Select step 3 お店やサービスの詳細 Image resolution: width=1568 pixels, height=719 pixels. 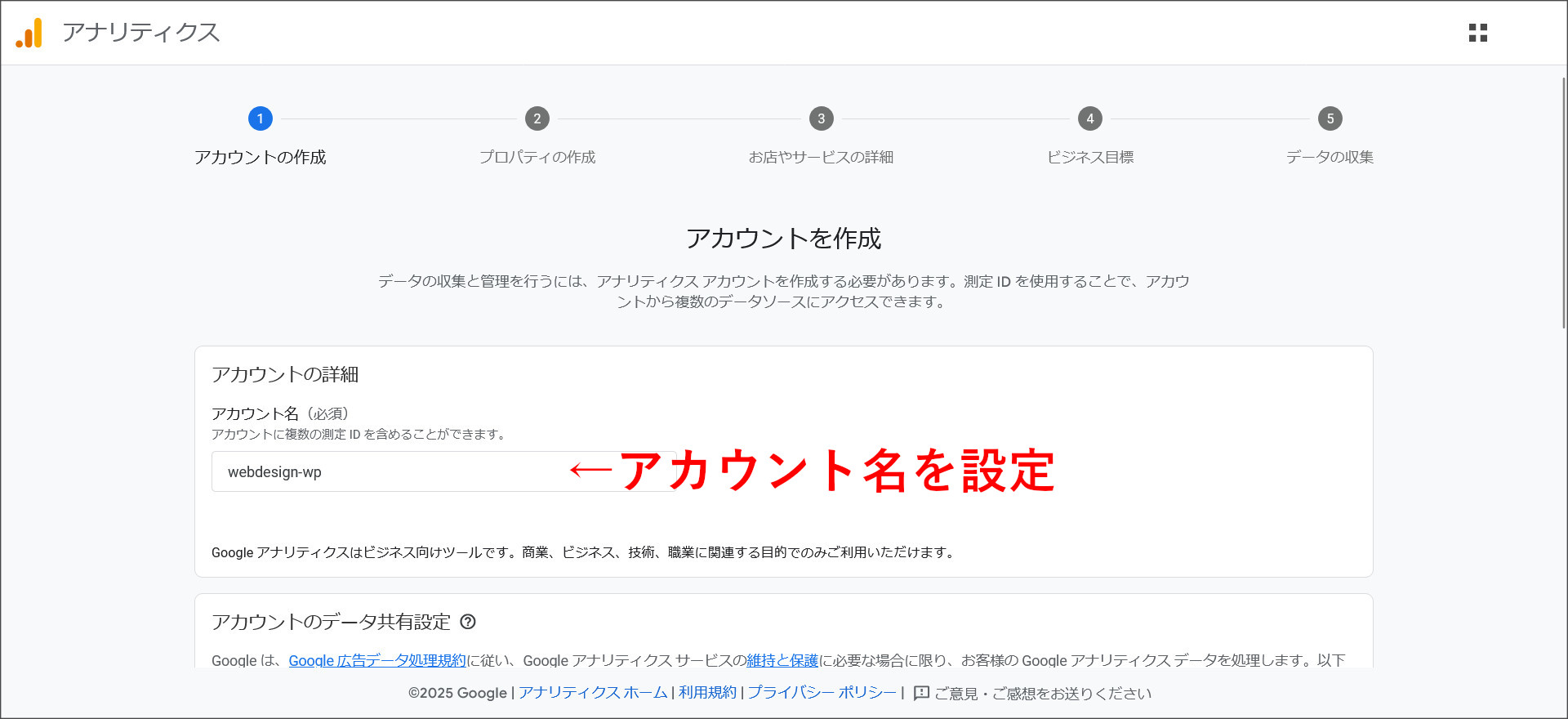coord(821,136)
